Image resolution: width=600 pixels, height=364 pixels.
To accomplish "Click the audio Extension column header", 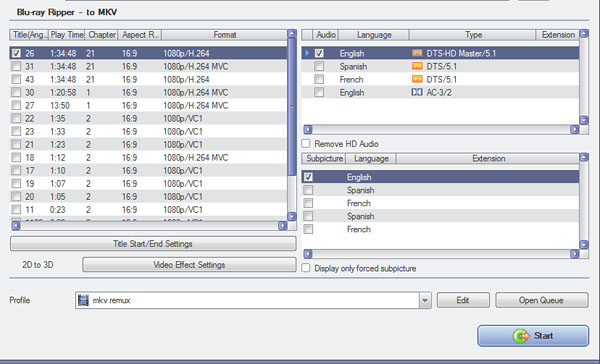I will point(558,35).
